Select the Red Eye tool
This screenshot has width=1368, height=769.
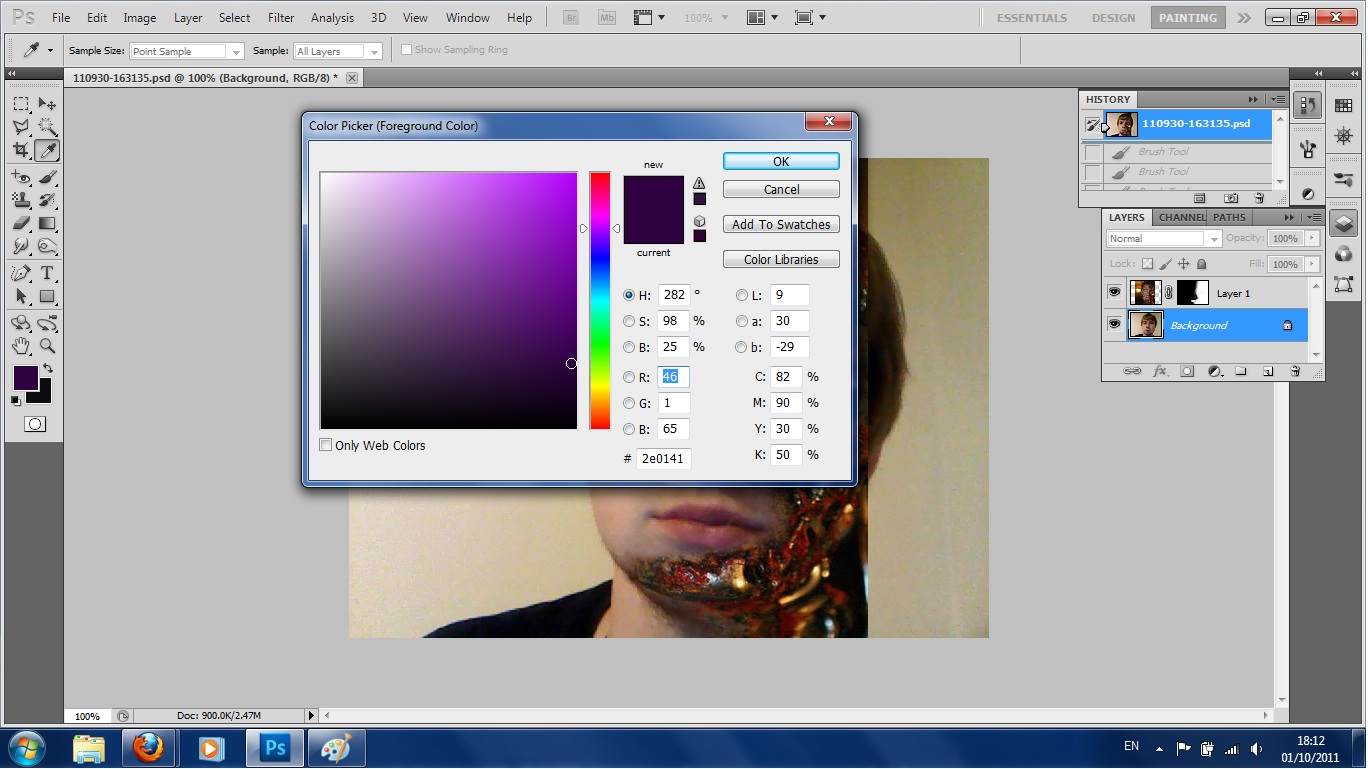(x=21, y=177)
